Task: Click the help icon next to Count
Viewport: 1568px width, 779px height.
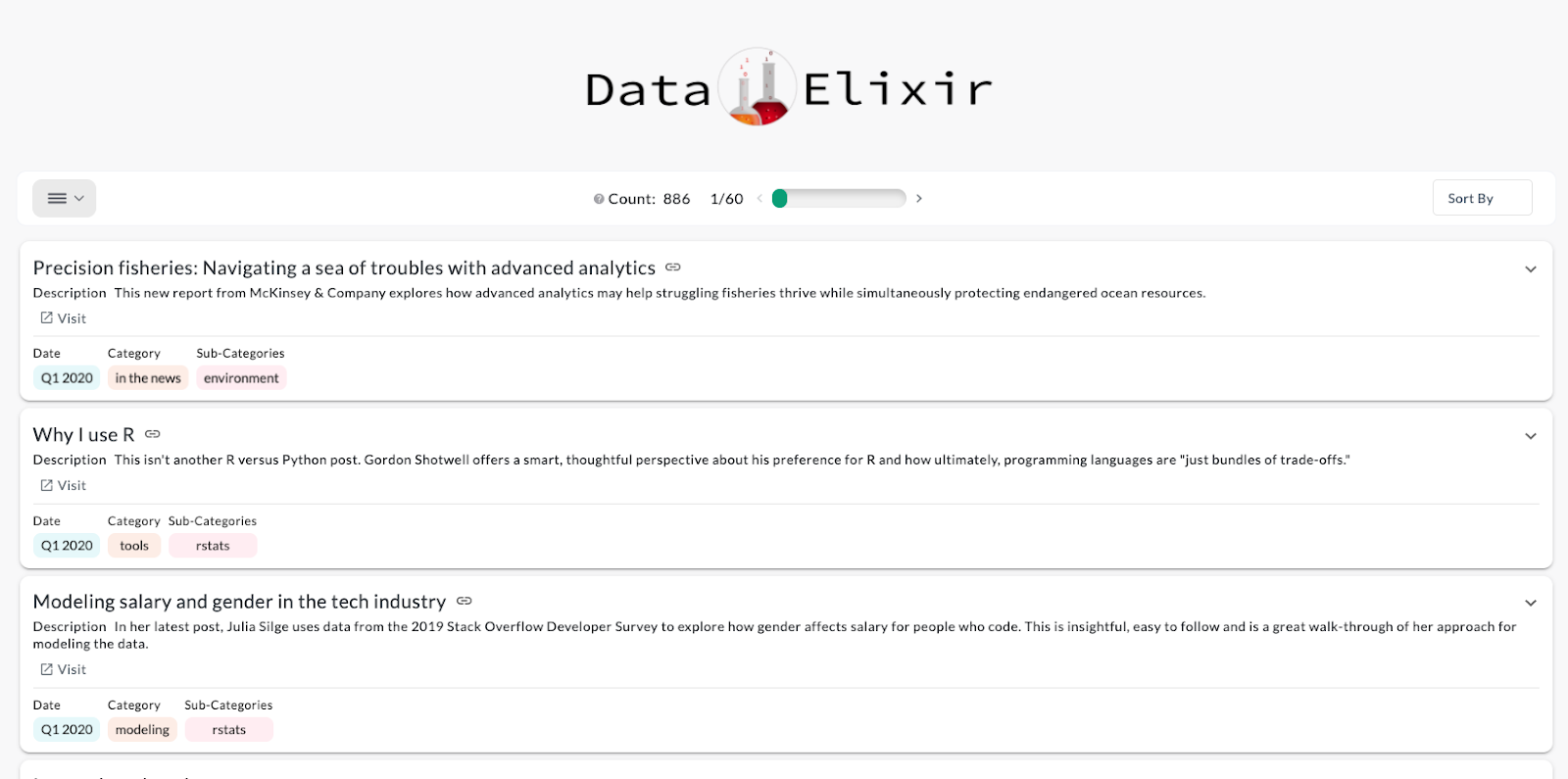Action: [599, 198]
